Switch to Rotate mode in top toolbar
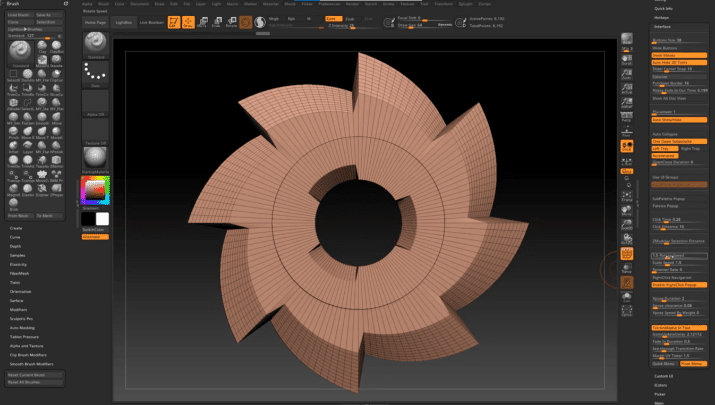Screen dimensions: 715x405 tap(231, 22)
